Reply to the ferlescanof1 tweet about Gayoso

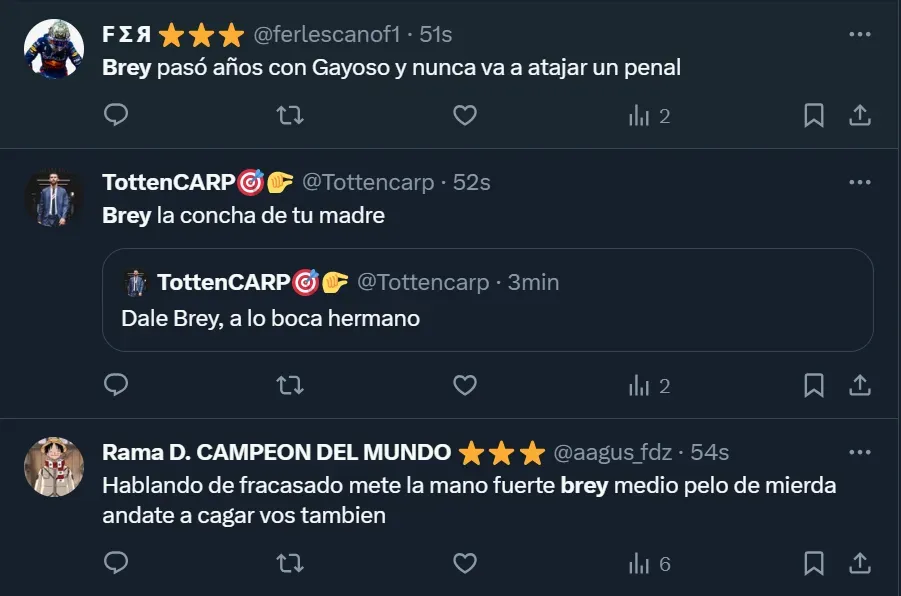point(116,116)
